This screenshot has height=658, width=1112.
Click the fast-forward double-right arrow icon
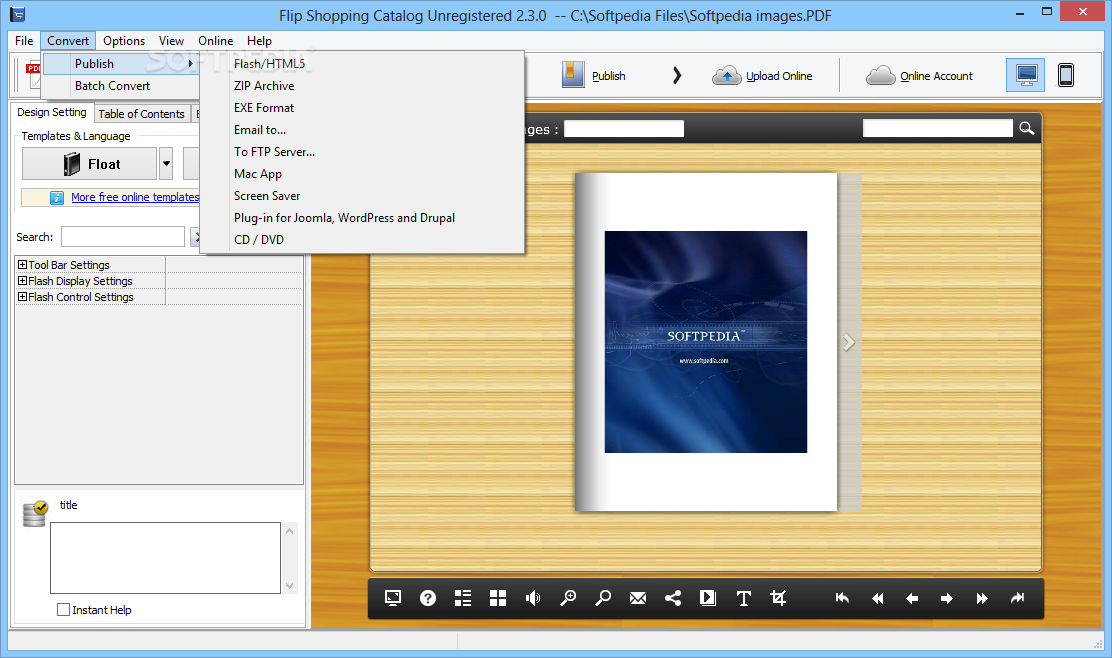(982, 598)
